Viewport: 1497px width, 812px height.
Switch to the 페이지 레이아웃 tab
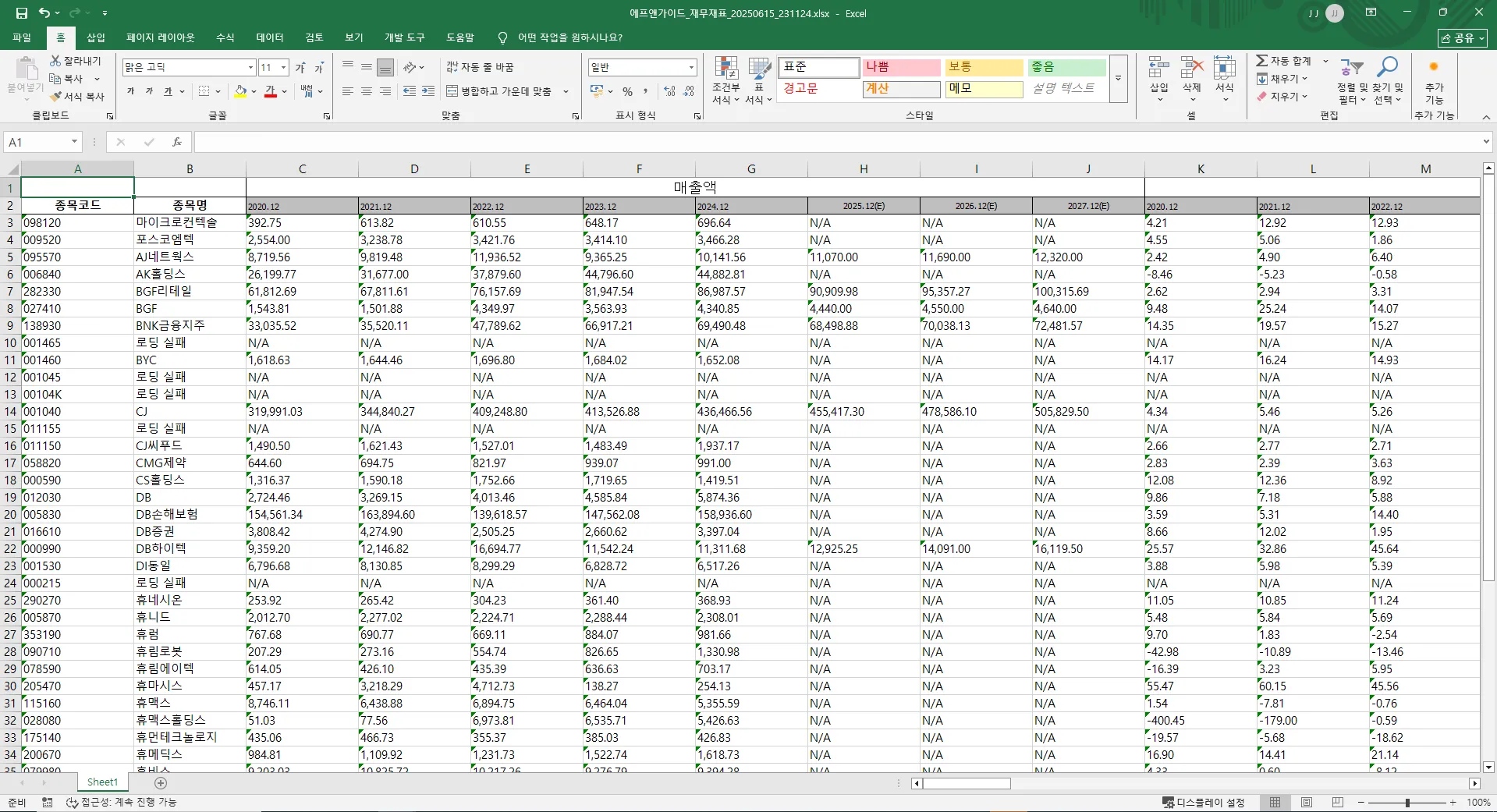click(161, 37)
